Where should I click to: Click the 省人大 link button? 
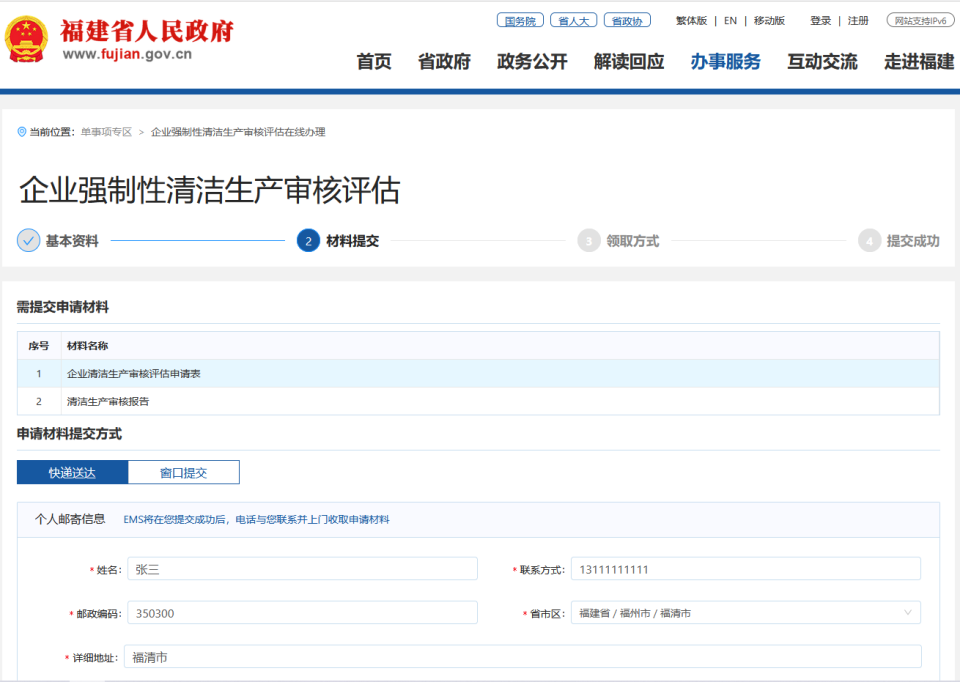pyautogui.click(x=574, y=20)
